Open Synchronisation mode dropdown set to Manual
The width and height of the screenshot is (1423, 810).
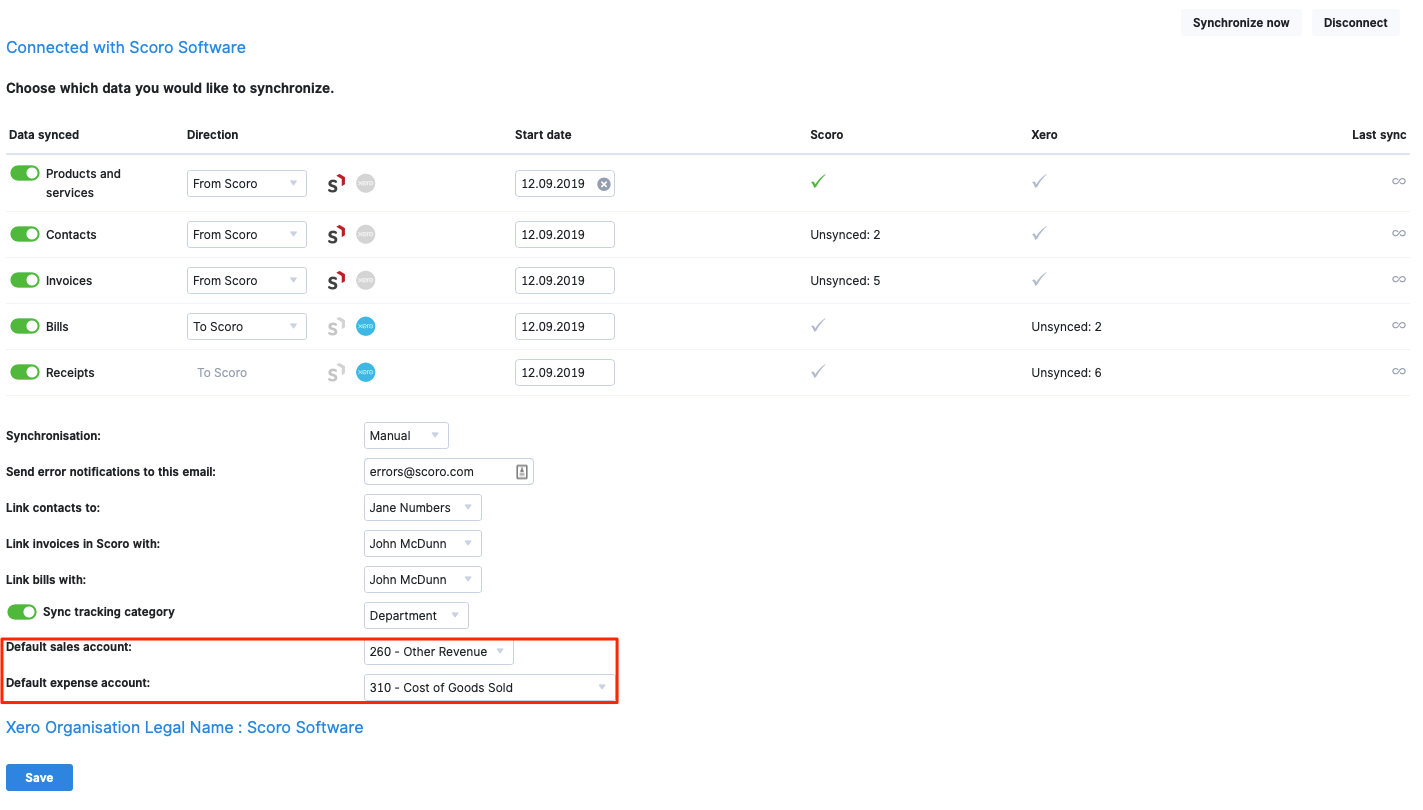pos(406,436)
